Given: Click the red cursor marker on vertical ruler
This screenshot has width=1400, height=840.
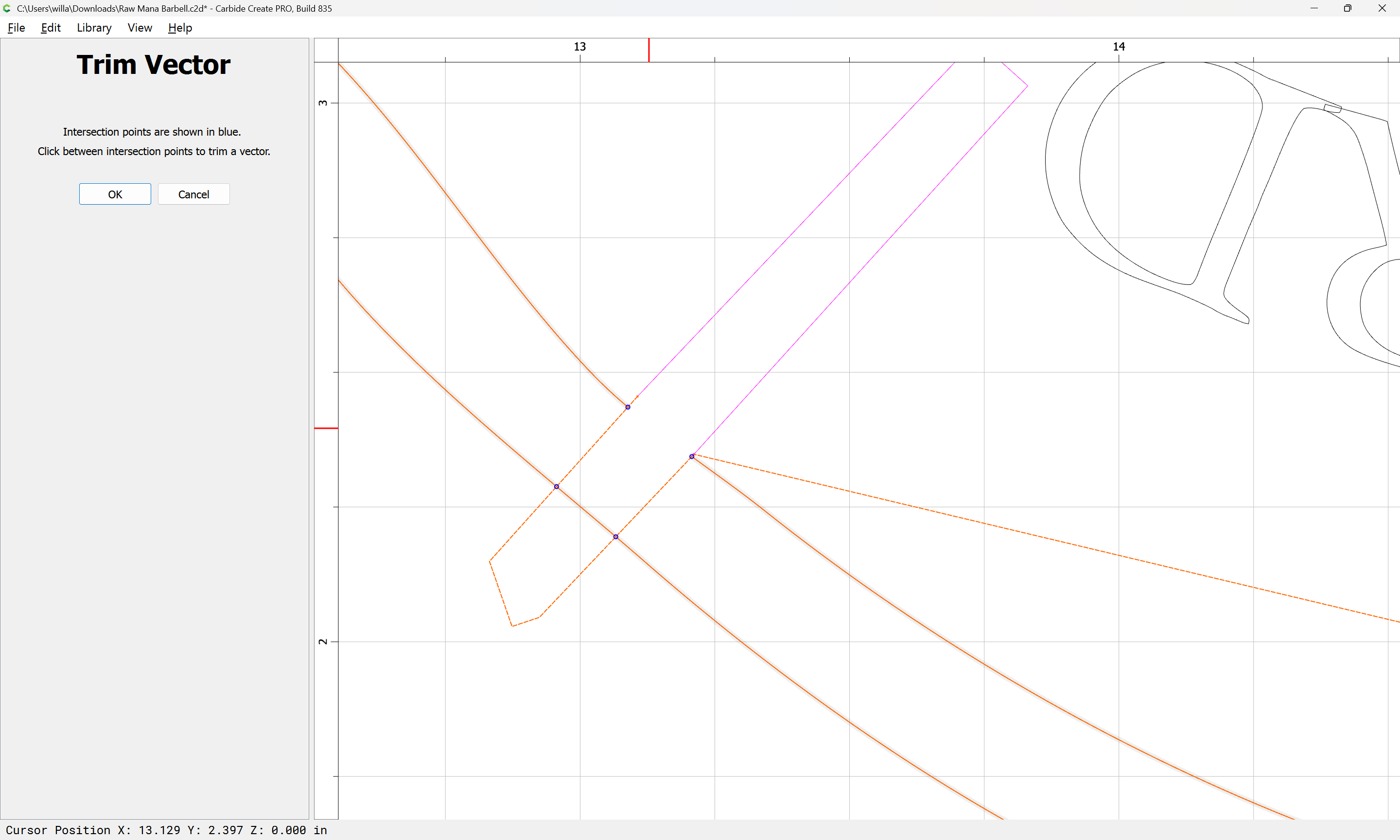Looking at the screenshot, I should click(x=326, y=428).
